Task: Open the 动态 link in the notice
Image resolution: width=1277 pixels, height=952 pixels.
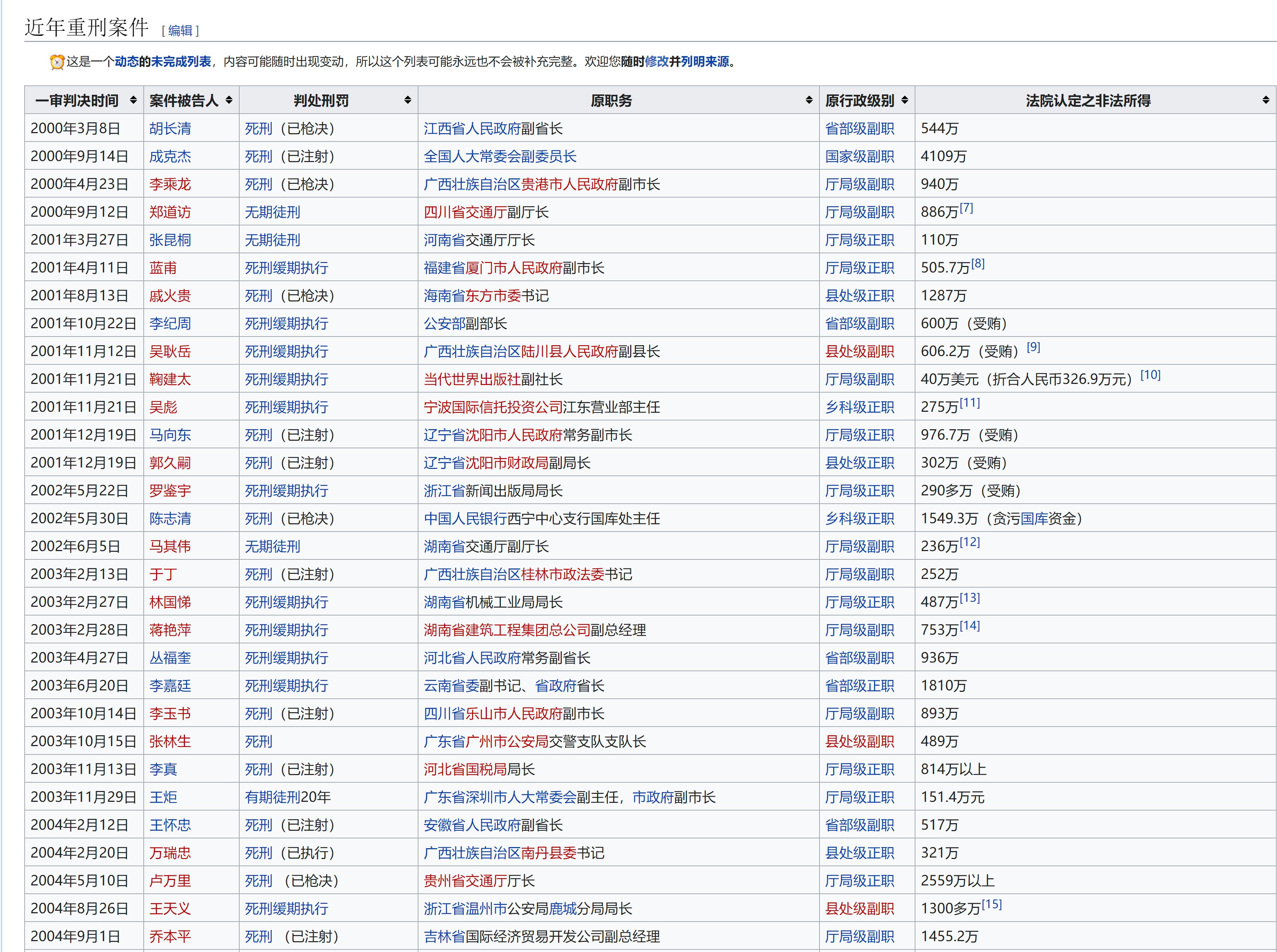Action: tap(126, 62)
